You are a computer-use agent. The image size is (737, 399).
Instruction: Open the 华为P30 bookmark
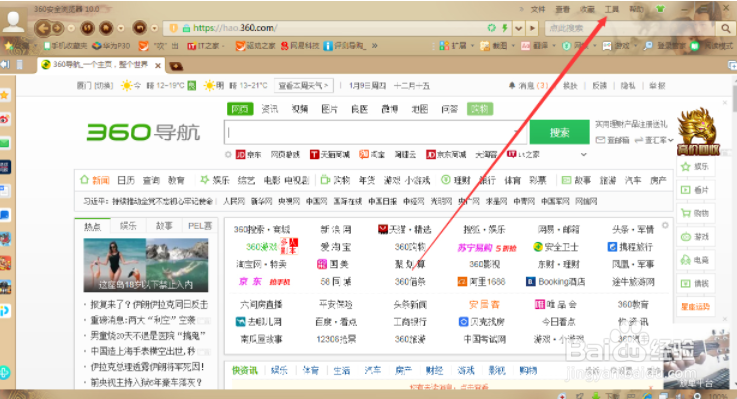[111, 46]
